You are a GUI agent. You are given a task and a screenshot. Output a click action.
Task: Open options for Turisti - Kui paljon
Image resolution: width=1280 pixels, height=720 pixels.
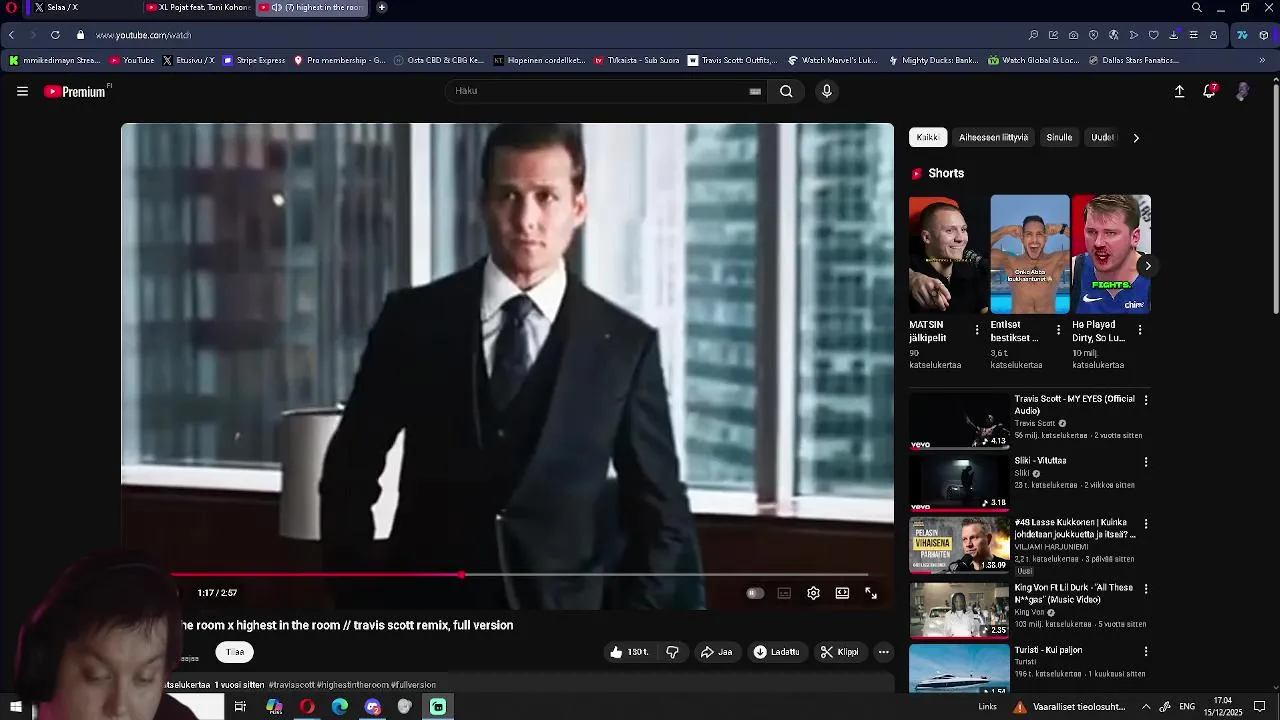[x=1146, y=651]
